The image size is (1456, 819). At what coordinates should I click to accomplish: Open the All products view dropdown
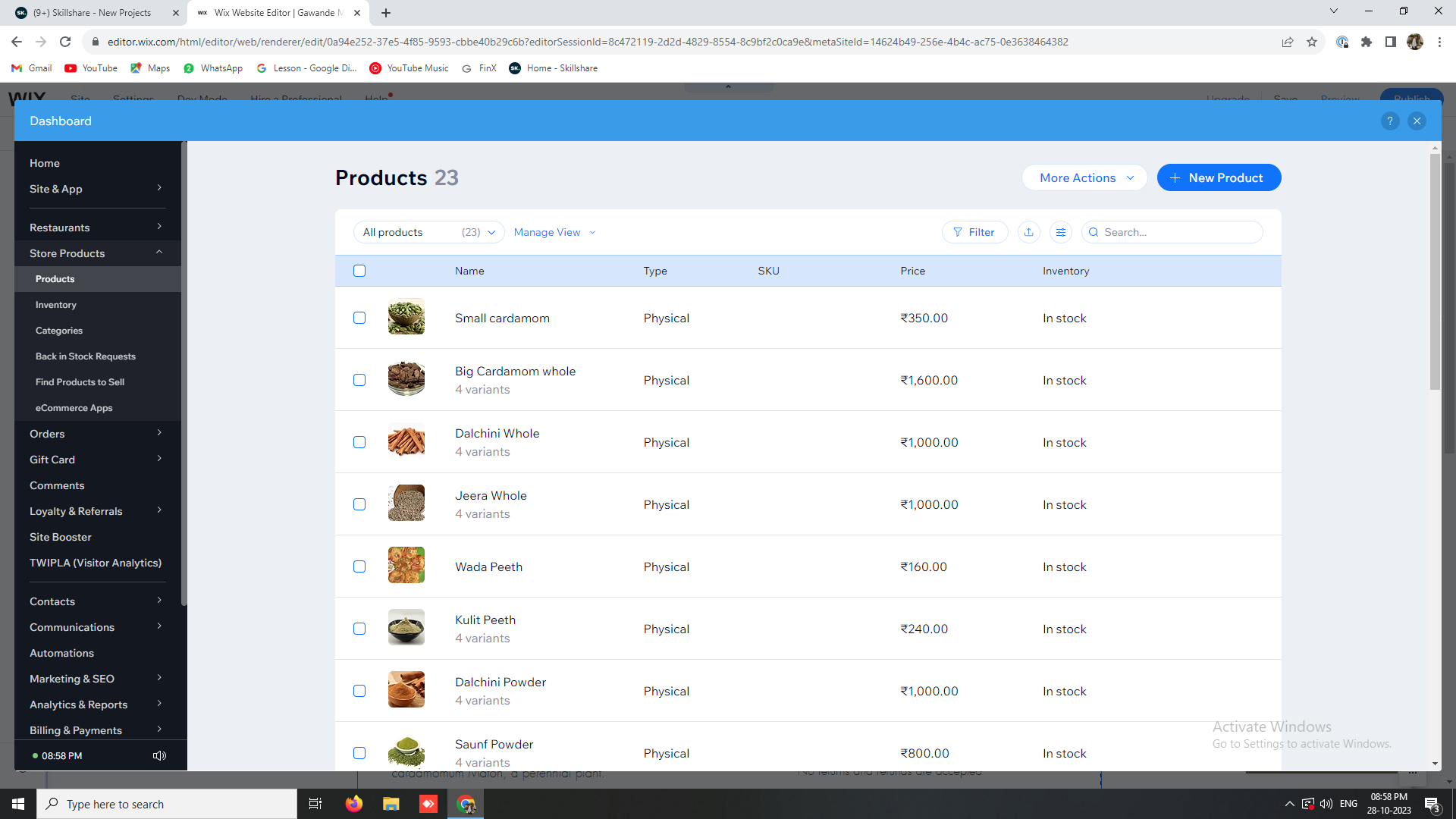tap(429, 232)
